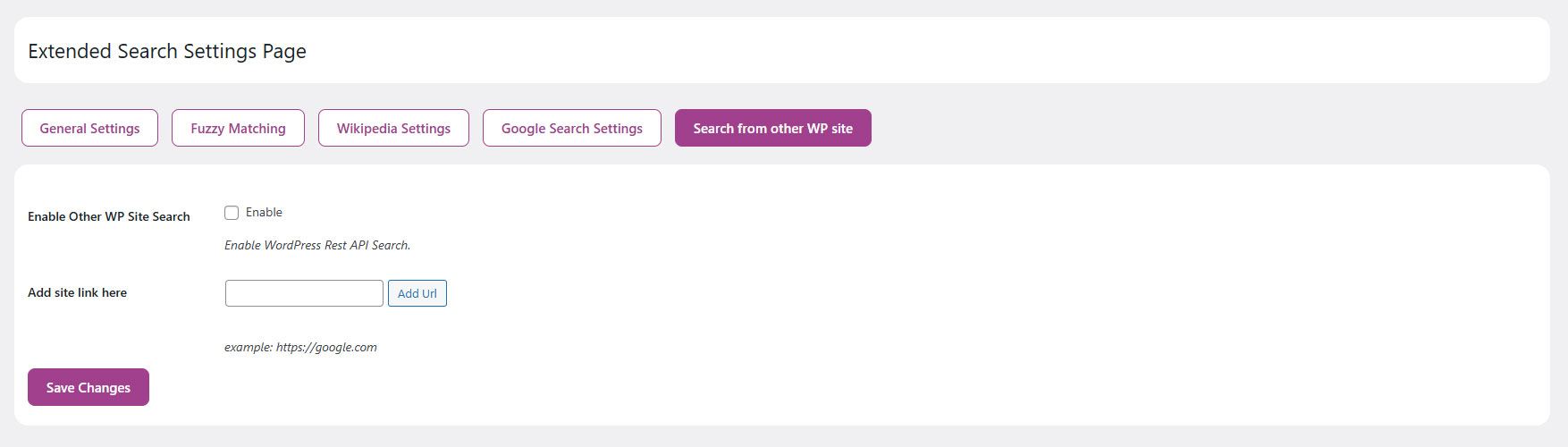
Task: Select the Search from other WP site tab
Action: pyautogui.click(x=772, y=128)
